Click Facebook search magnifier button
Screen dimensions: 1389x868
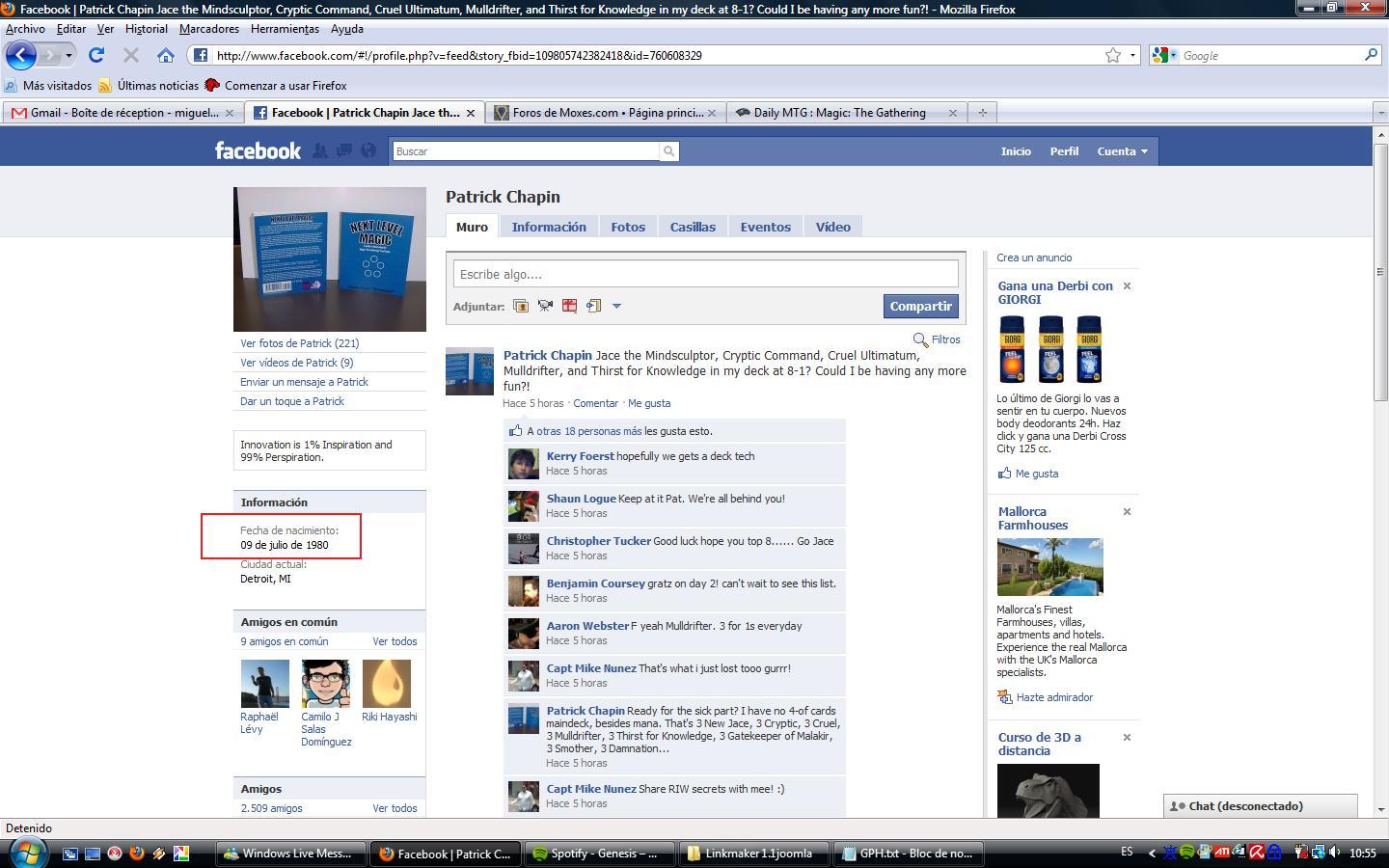point(668,151)
